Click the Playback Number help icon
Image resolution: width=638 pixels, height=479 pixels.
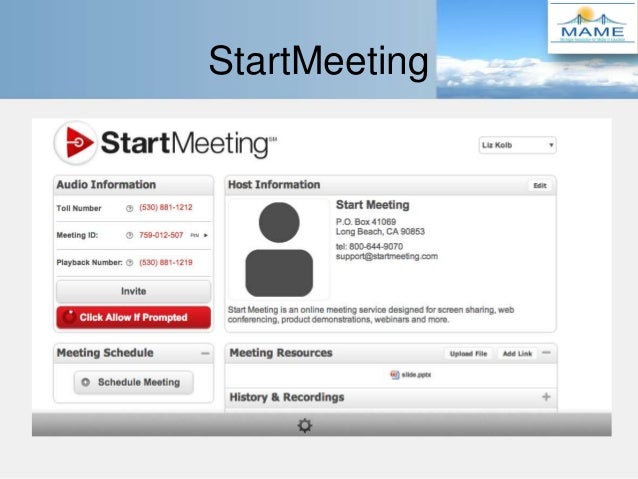point(129,262)
